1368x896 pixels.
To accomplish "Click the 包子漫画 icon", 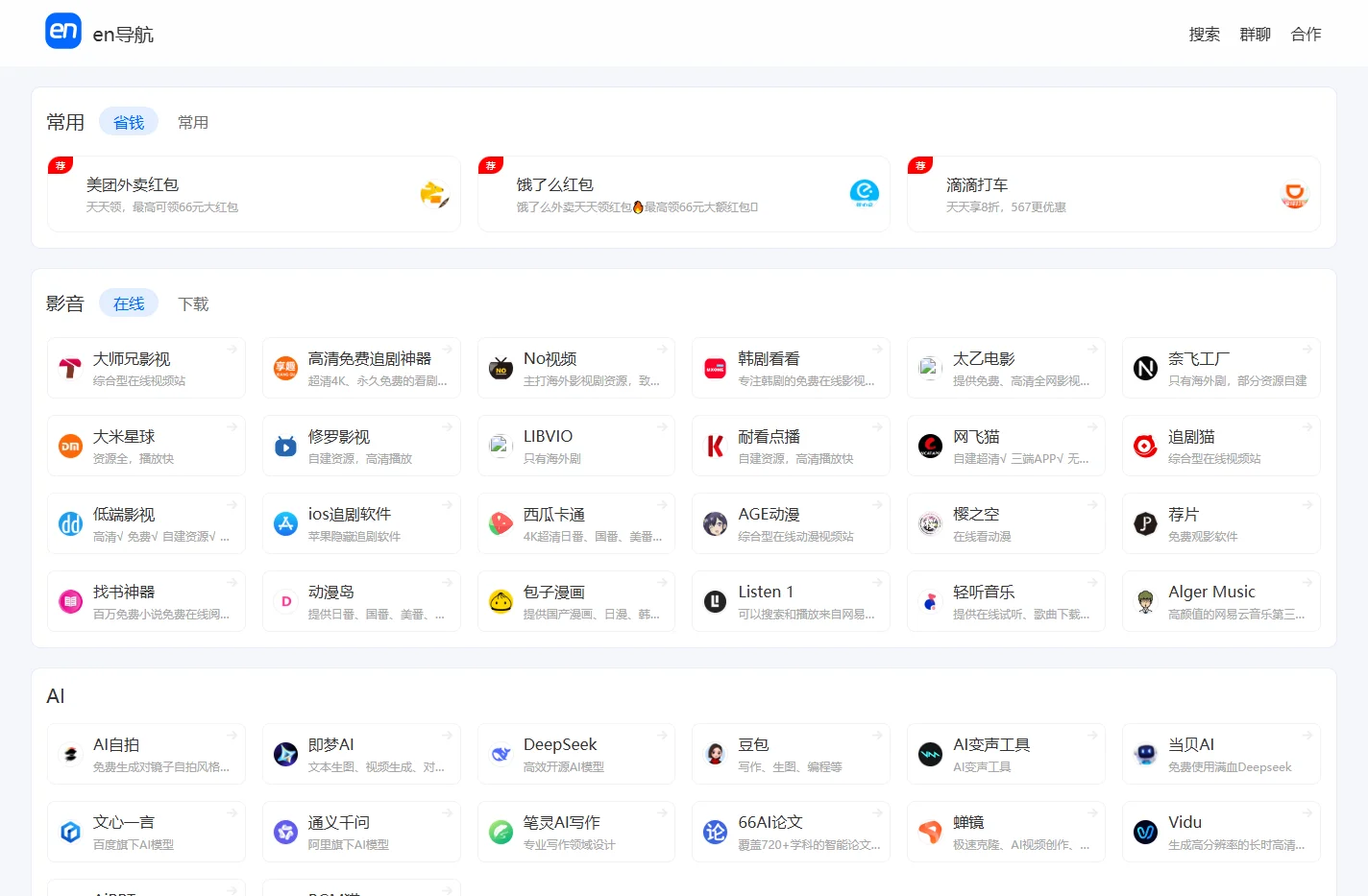I will pos(501,601).
